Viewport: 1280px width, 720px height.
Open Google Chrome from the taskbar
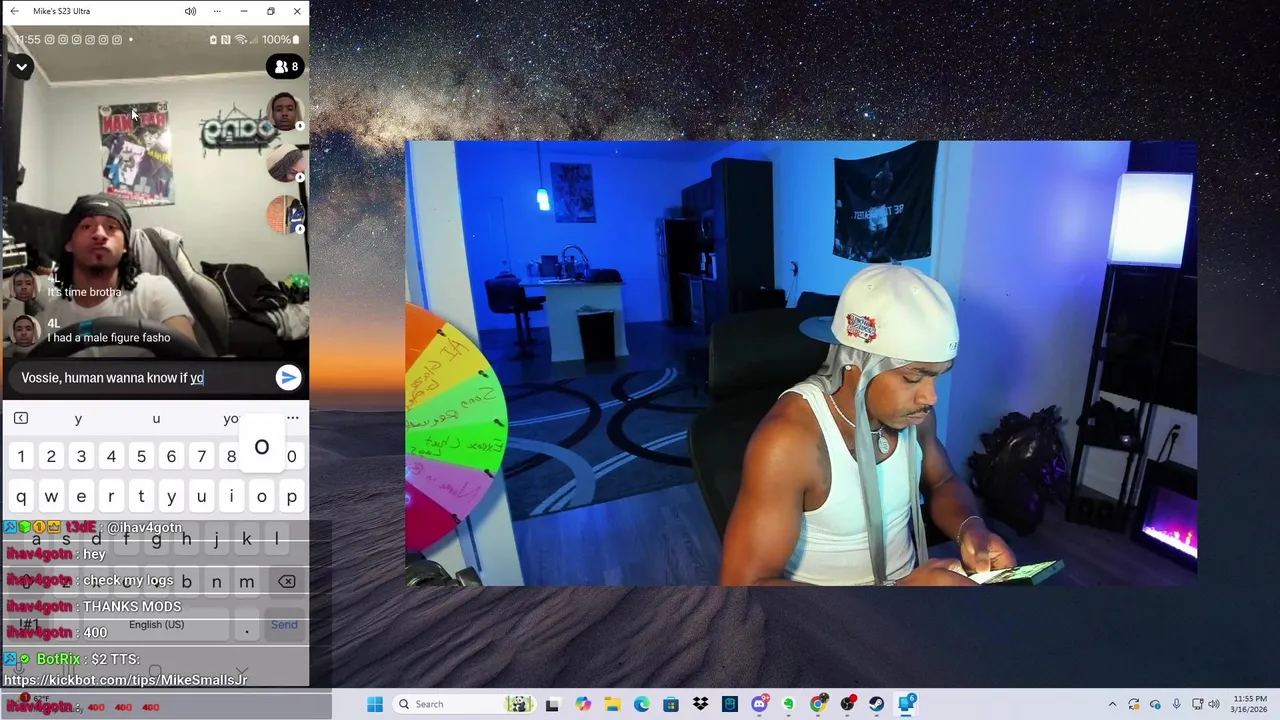pos(818,704)
